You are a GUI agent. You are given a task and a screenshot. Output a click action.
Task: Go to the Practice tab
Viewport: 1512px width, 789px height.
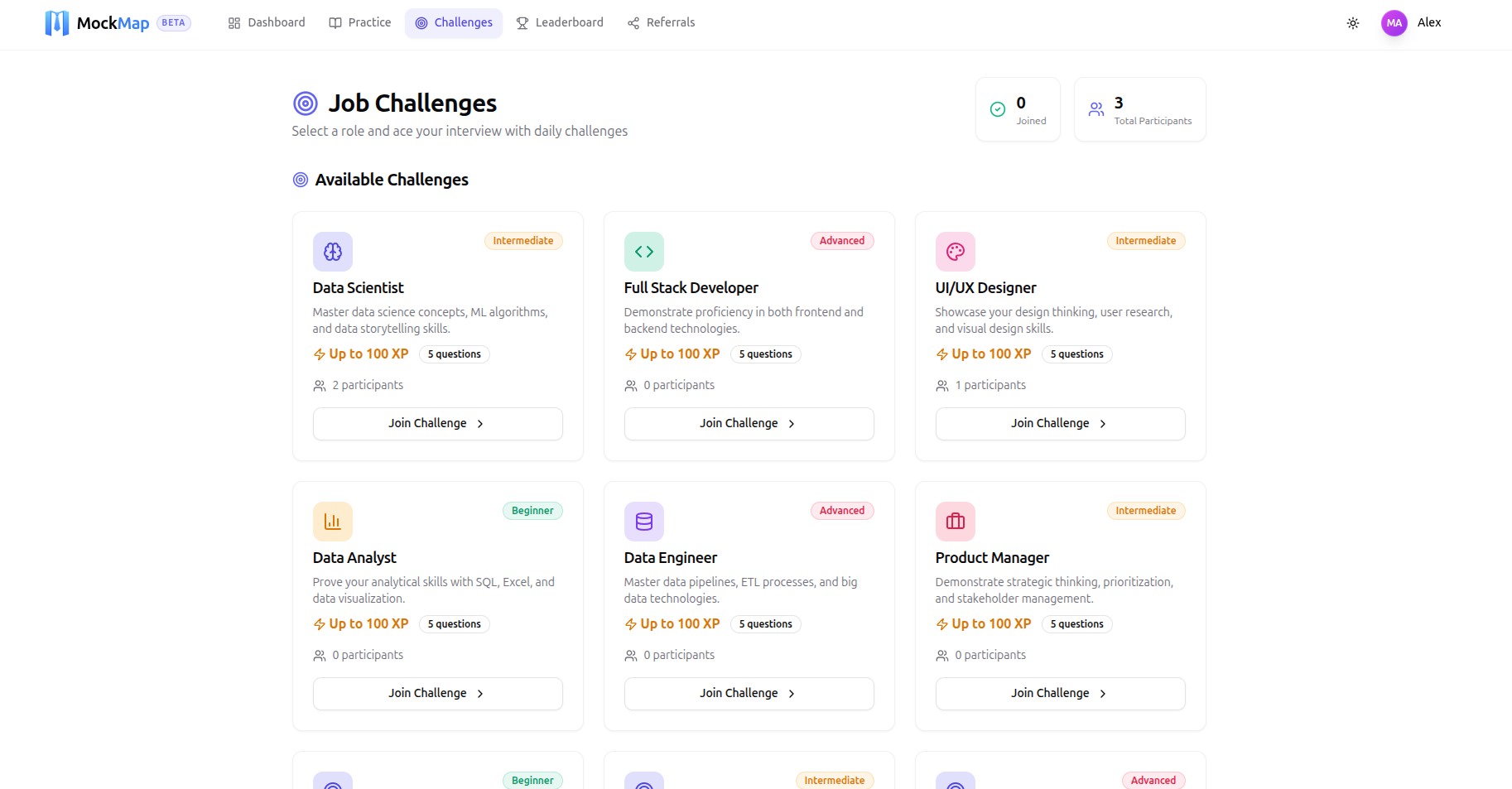[x=360, y=23]
